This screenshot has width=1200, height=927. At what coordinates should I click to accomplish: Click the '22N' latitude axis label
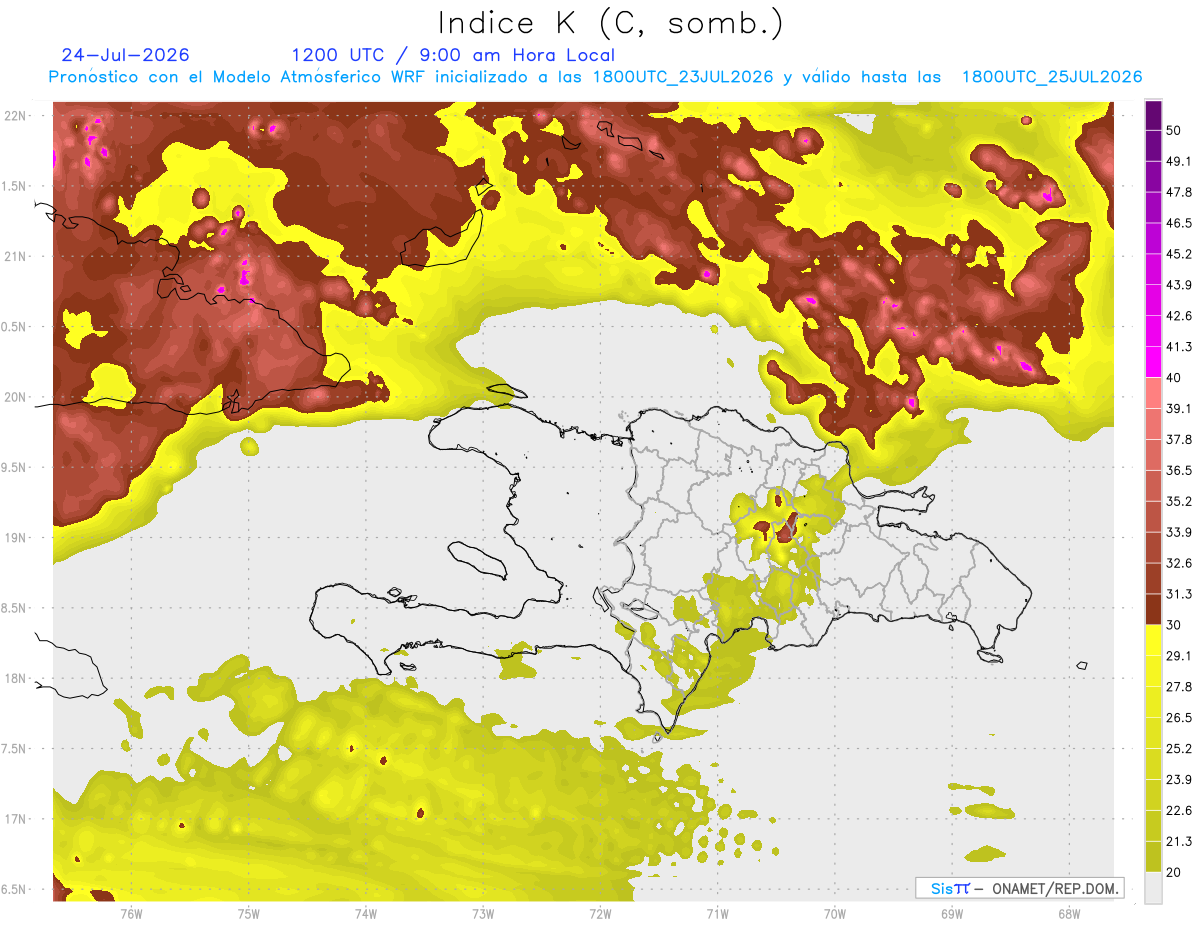(16, 116)
